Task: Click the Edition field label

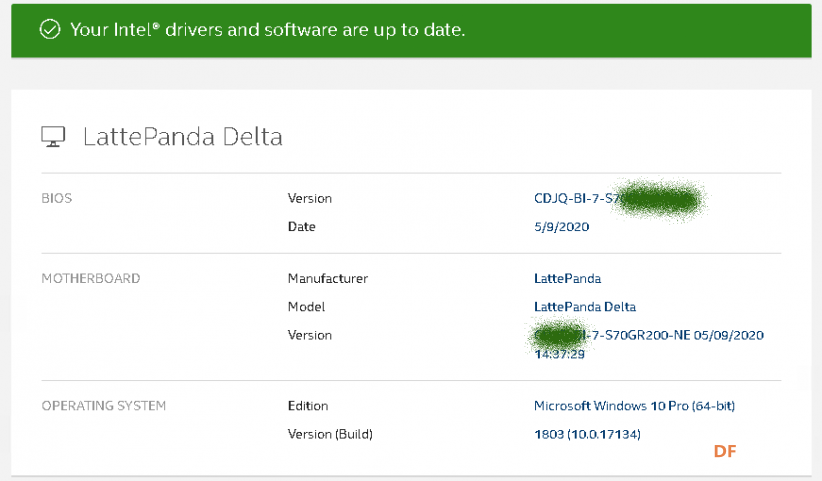Action: tap(308, 406)
